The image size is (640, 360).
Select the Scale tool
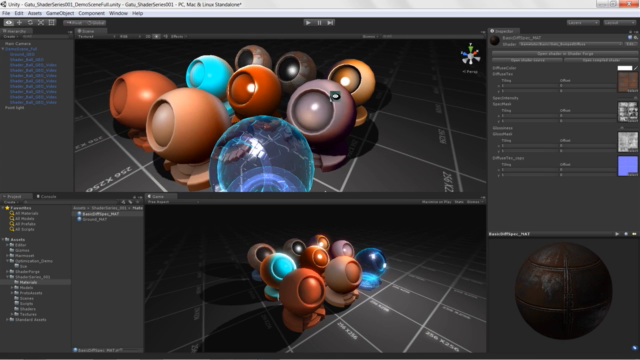click(41, 22)
